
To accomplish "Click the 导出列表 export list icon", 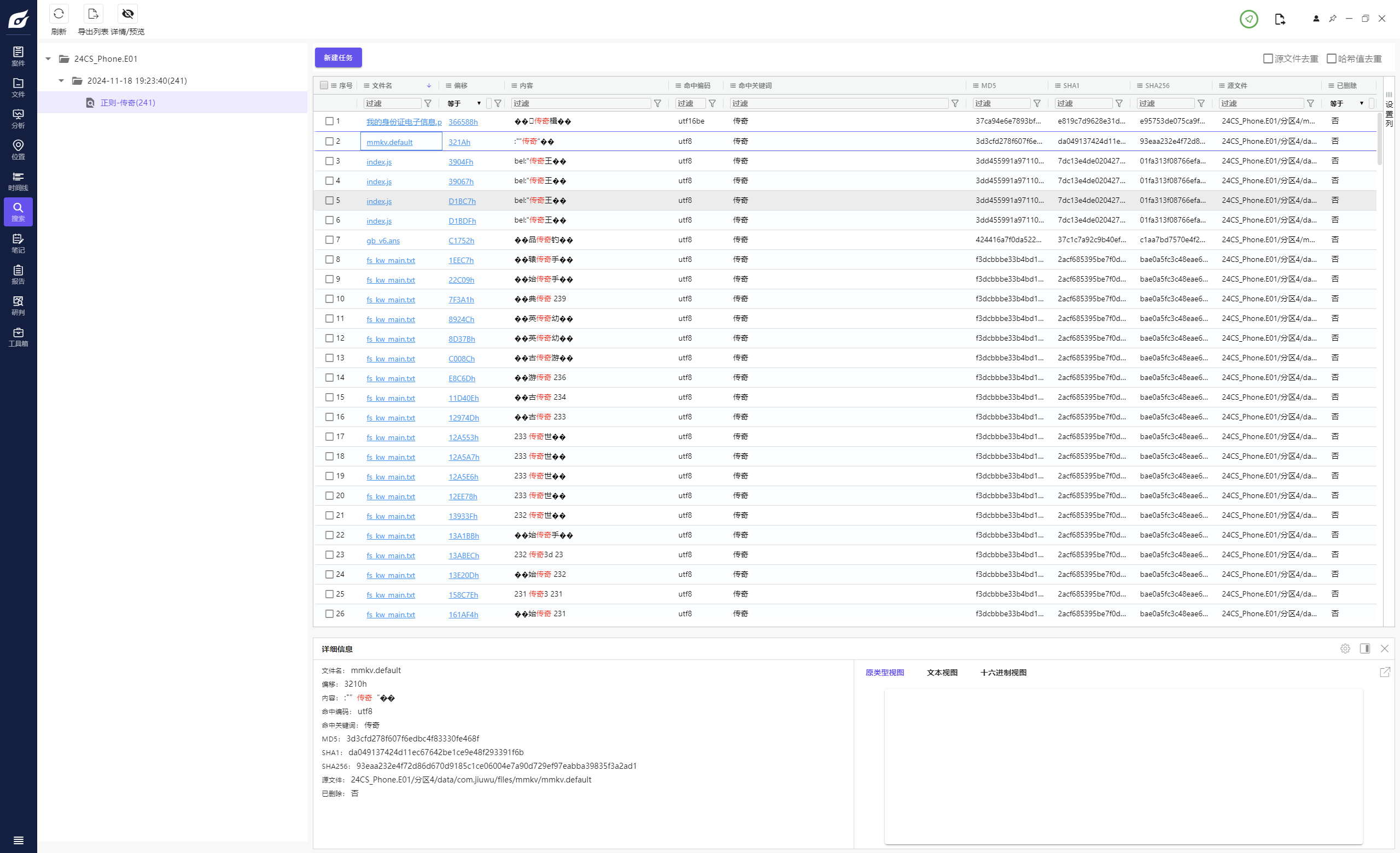I will pos(93,14).
